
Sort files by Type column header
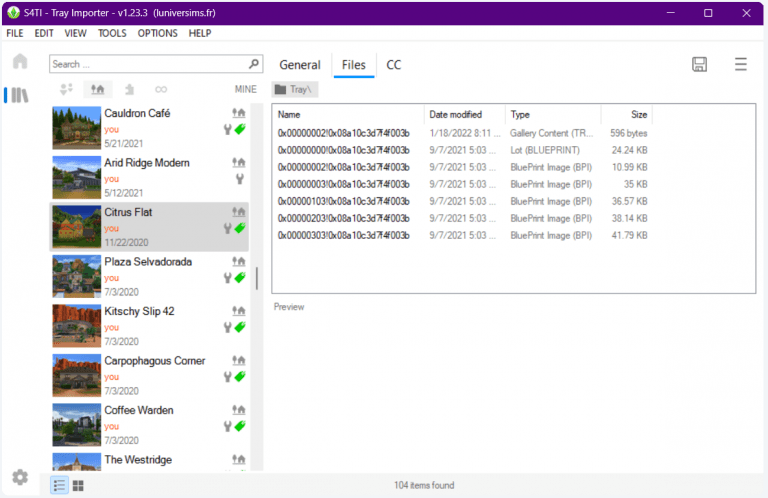[x=553, y=115]
